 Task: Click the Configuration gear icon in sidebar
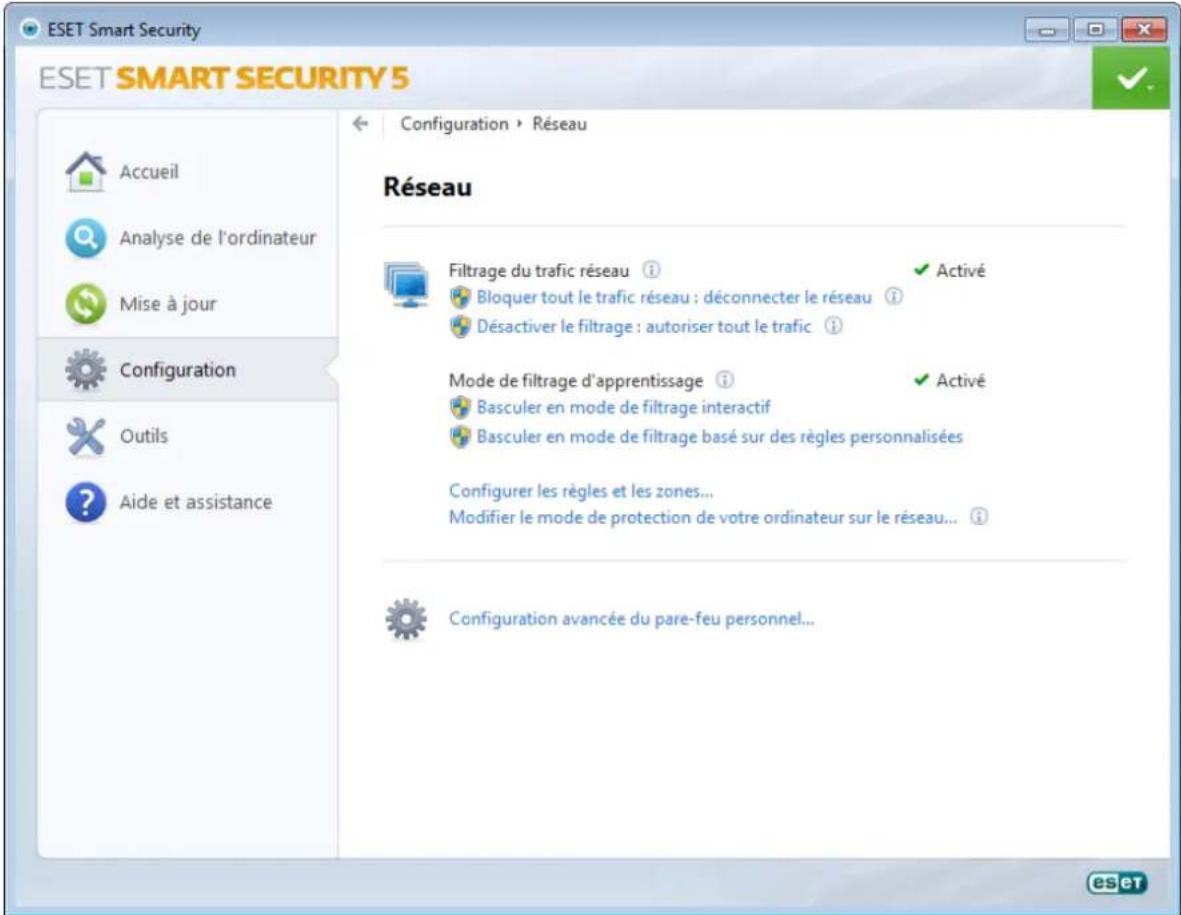85,370
